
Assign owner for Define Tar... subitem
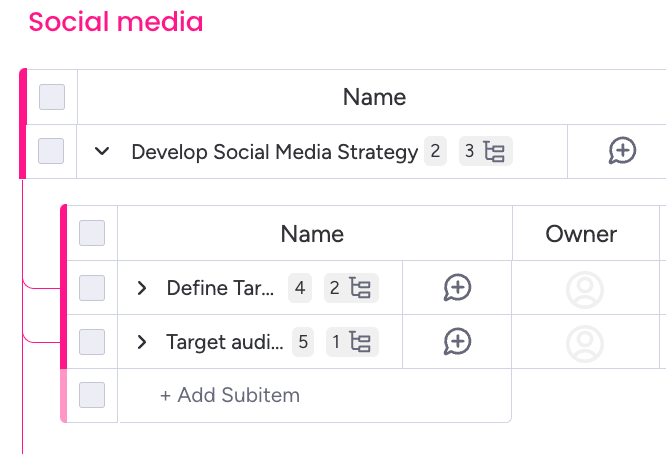(585, 289)
